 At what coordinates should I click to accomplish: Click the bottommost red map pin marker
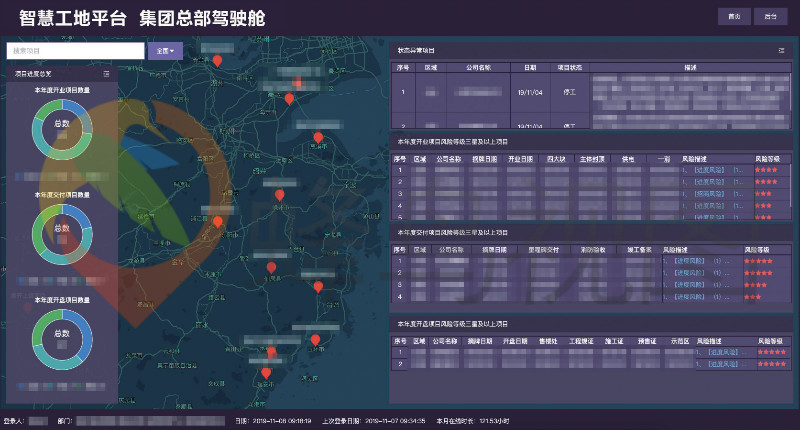click(x=265, y=374)
